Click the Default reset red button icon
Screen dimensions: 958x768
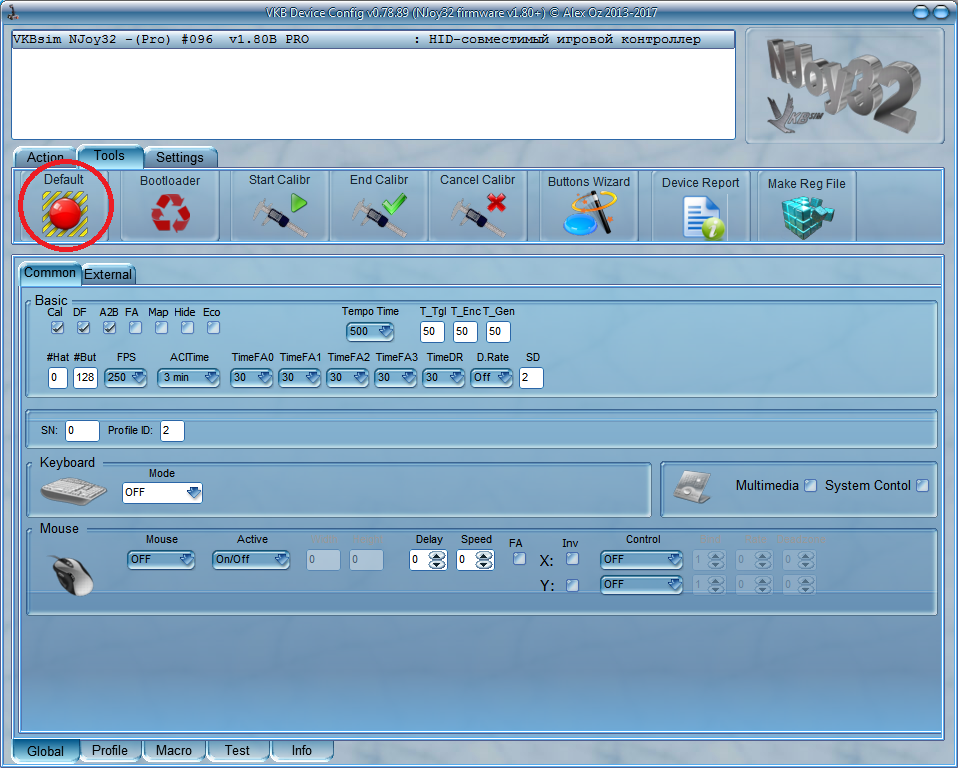tap(65, 213)
